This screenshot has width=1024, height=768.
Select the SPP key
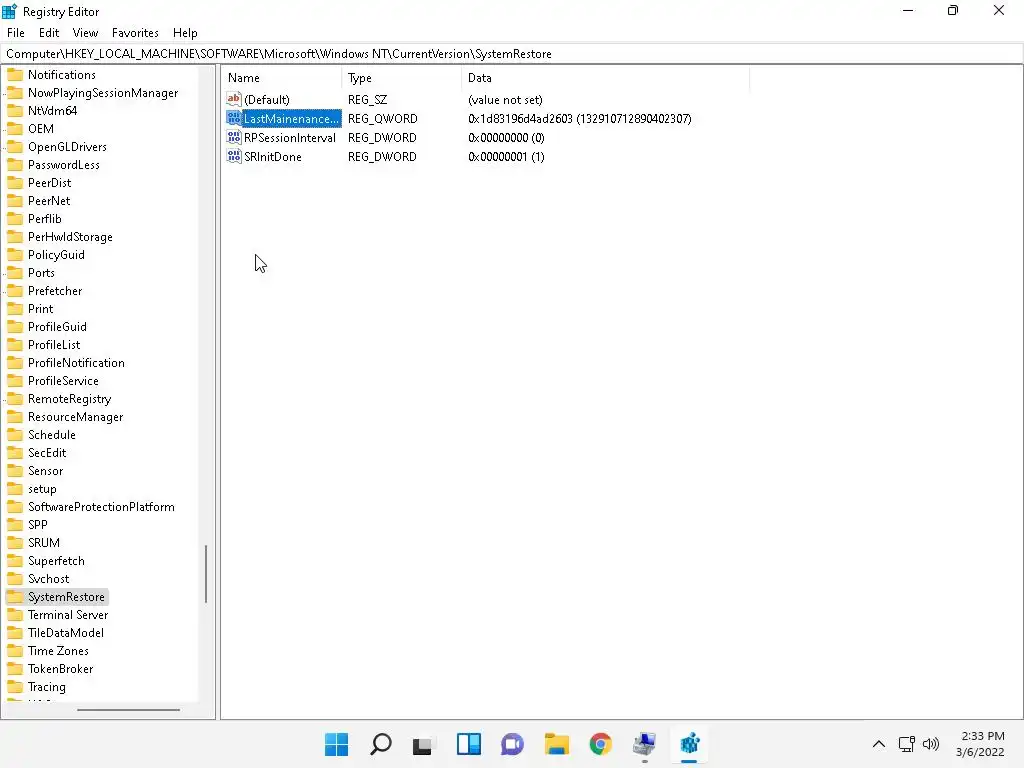[x=37, y=524]
